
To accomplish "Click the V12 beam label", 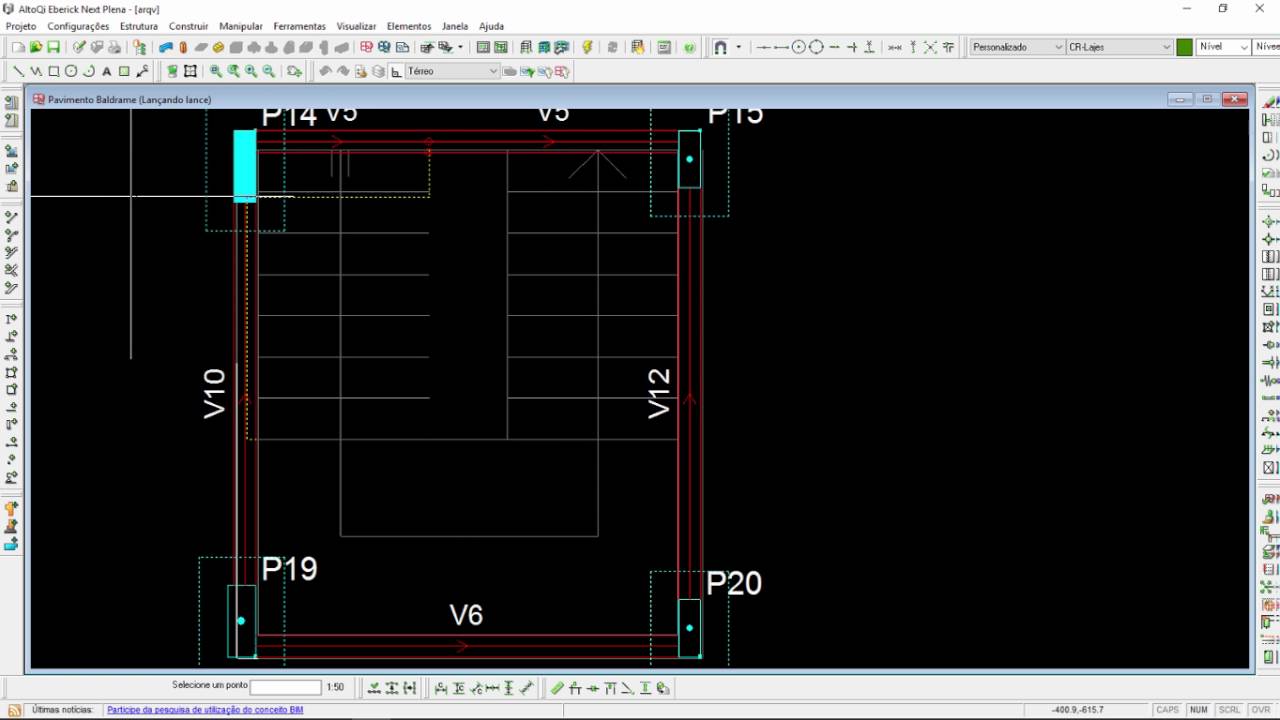I will (659, 393).
